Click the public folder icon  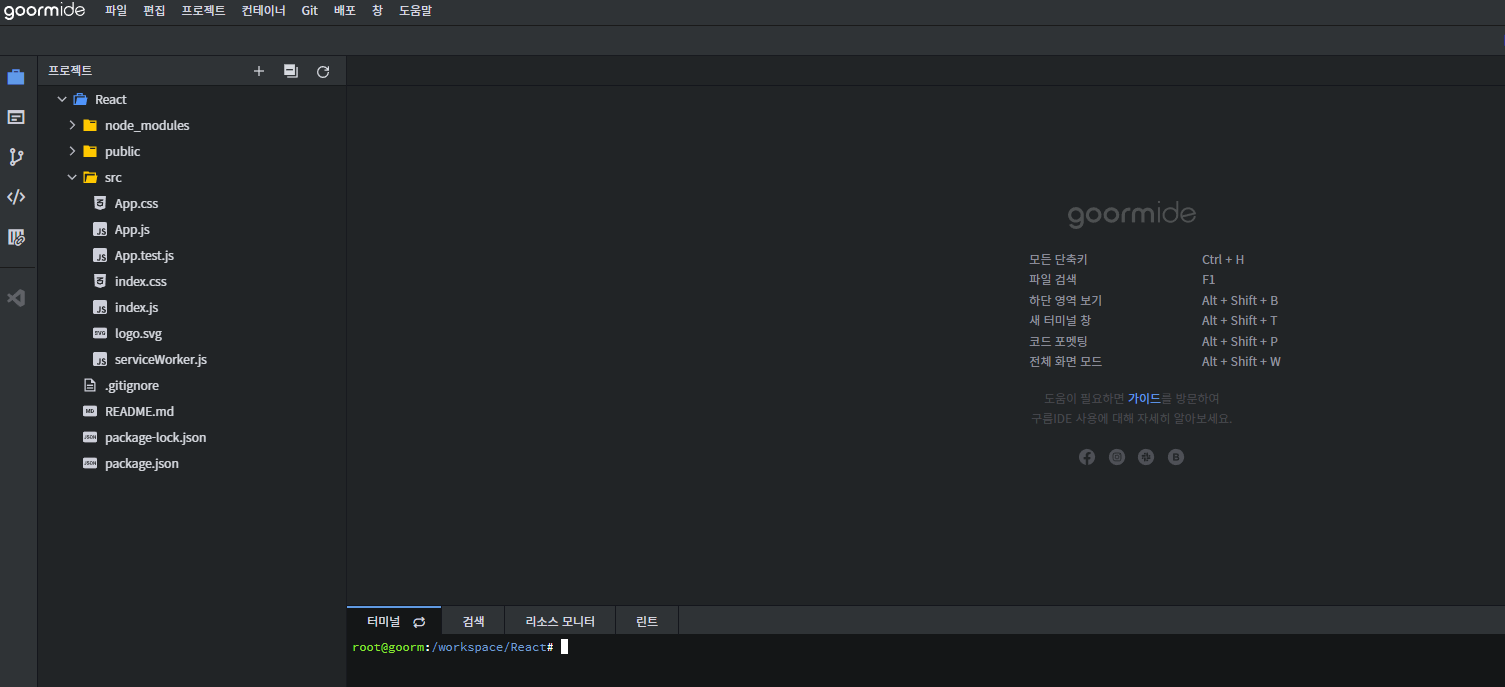pyautogui.click(x=90, y=151)
